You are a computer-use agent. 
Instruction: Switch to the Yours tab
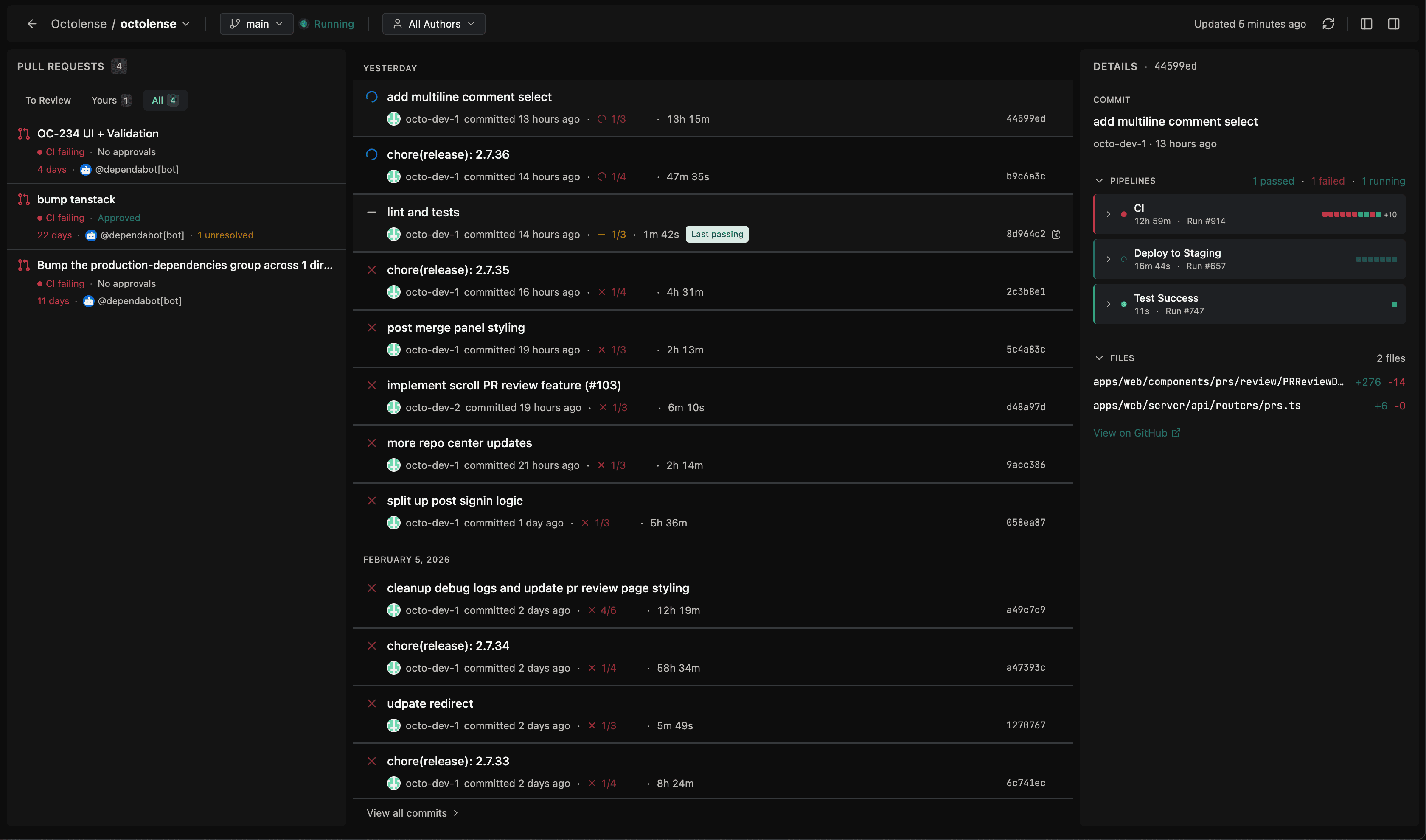pyautogui.click(x=105, y=100)
